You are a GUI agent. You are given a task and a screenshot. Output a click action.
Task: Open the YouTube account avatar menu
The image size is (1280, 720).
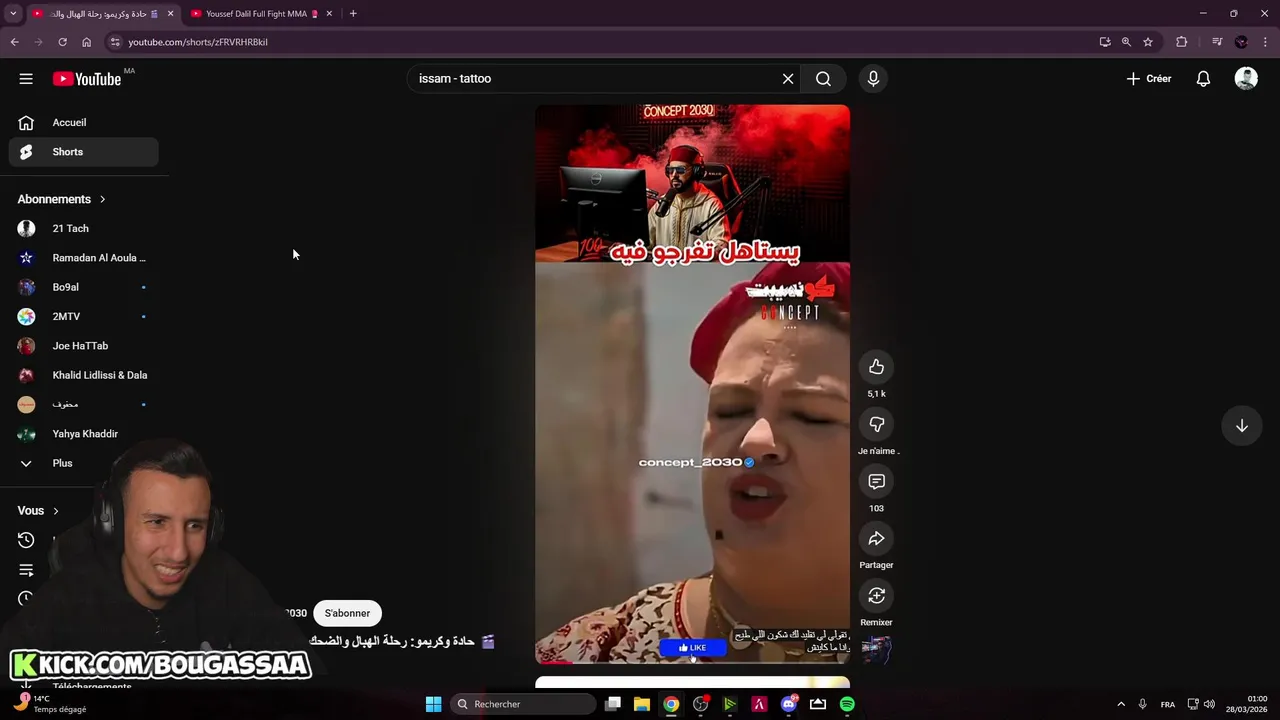[x=1246, y=79]
